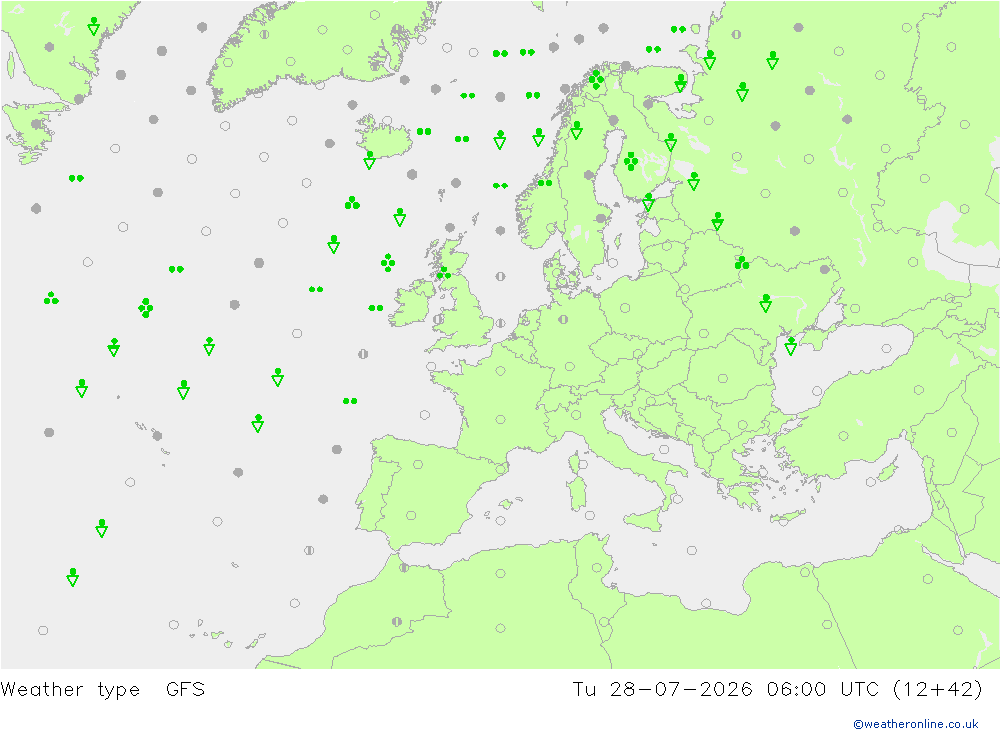Image resolution: width=1000 pixels, height=733 pixels.
Task: Click the forecast date and time text
Action: pos(778,690)
